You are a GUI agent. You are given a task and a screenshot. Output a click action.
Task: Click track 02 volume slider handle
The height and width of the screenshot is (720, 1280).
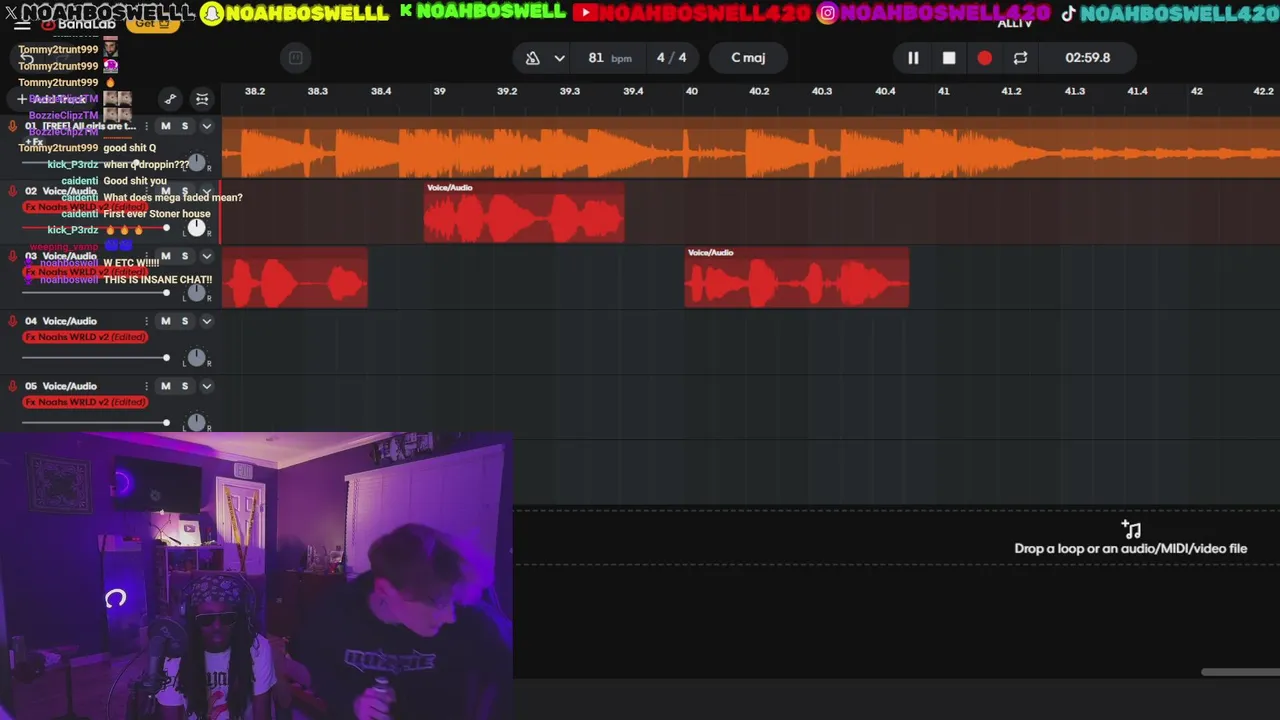pos(166,228)
